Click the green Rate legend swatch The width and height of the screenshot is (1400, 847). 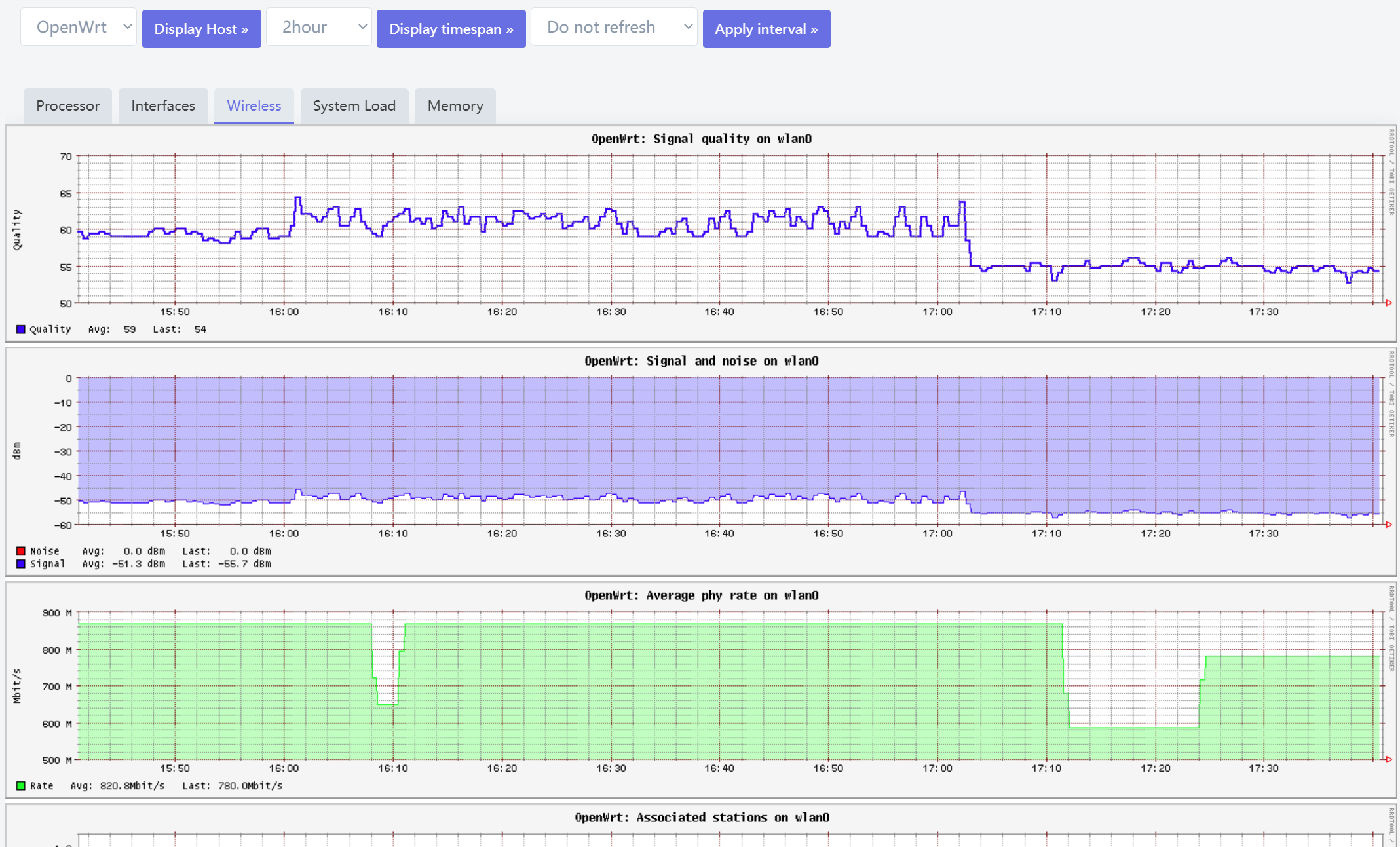pos(20,785)
